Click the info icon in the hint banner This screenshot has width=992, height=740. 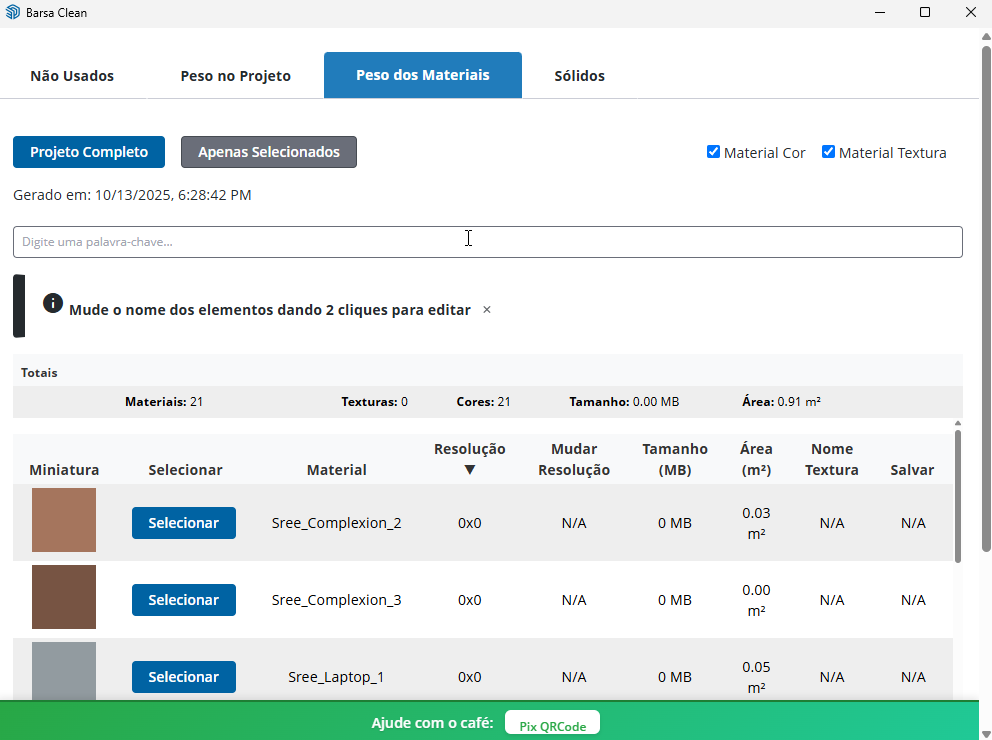pyautogui.click(x=53, y=304)
